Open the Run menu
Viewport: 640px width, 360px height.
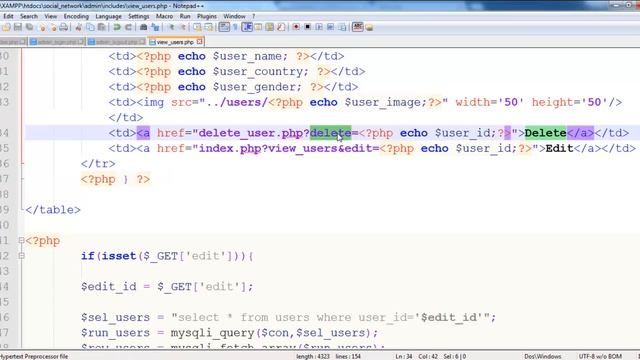(185, 16)
